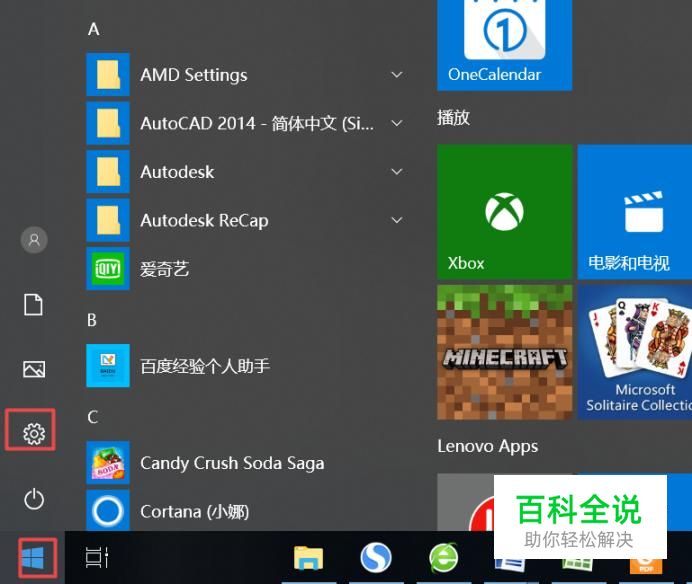Click the Autodesk folder icon
This screenshot has width=692, height=584.
(x=108, y=172)
